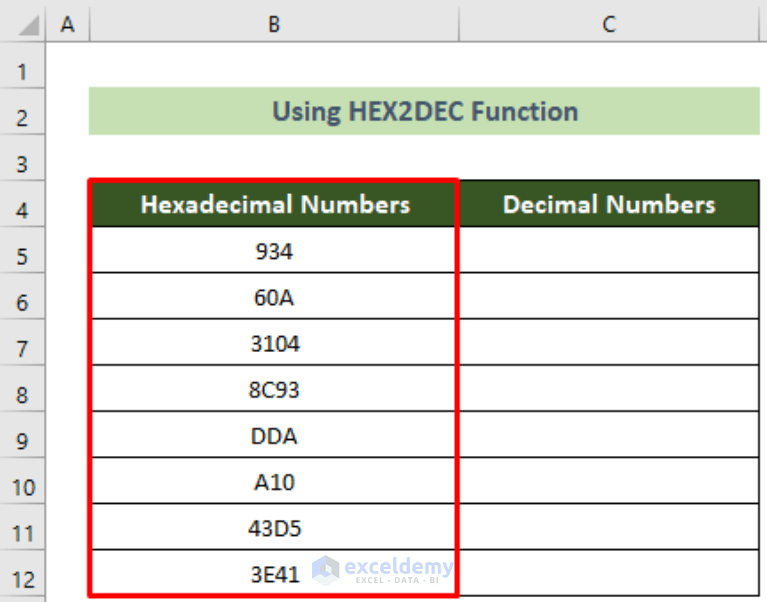Select the cell containing 43D5

274,527
